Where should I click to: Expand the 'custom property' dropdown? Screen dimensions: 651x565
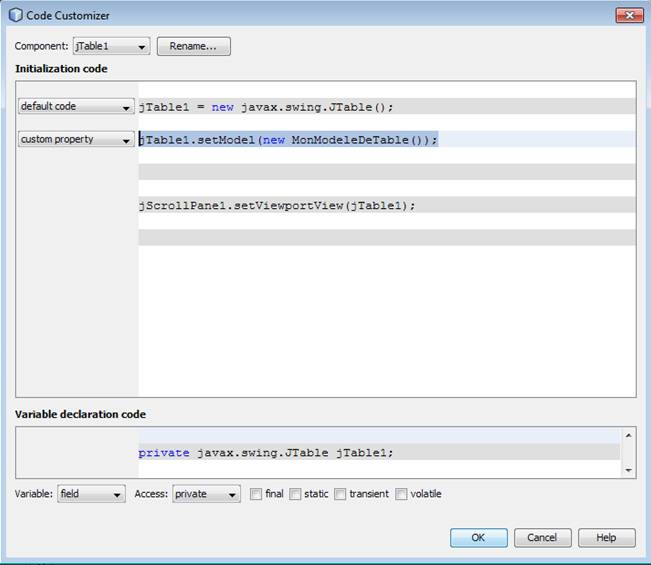click(76, 140)
